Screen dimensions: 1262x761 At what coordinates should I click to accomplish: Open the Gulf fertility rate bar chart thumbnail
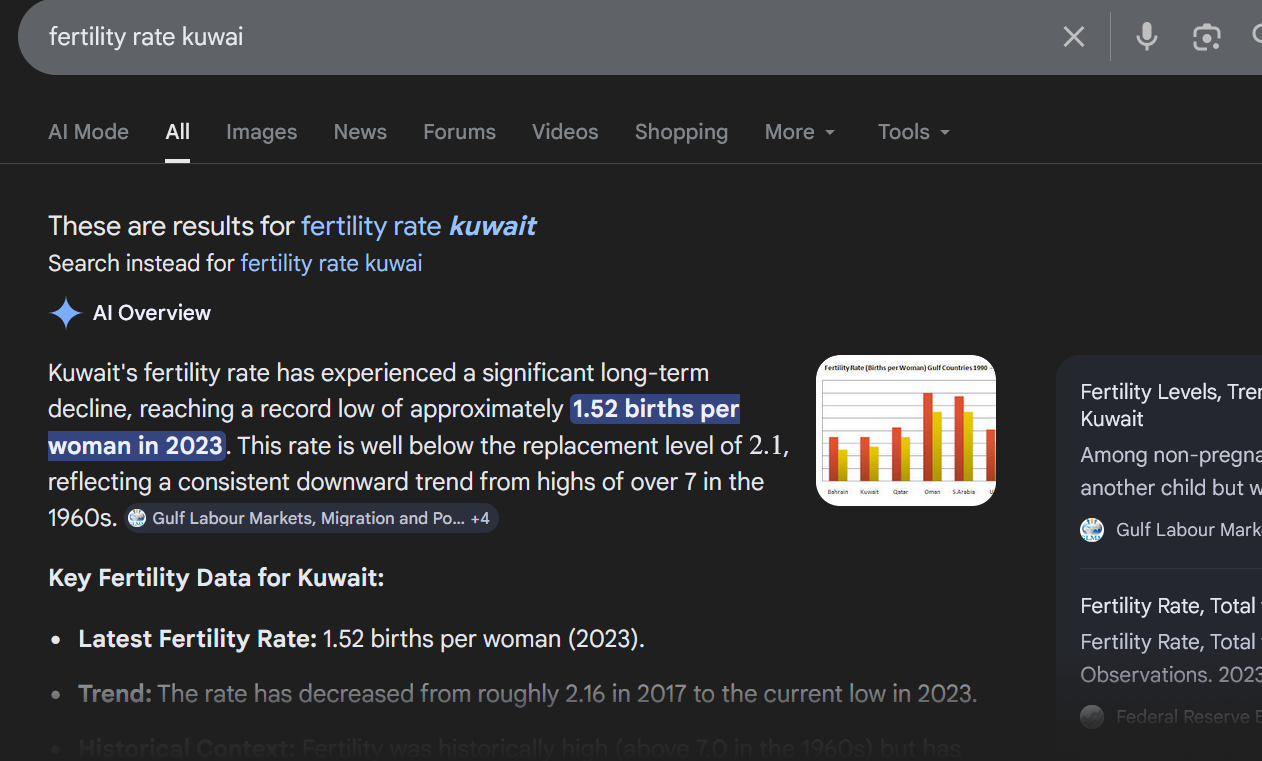tap(906, 430)
